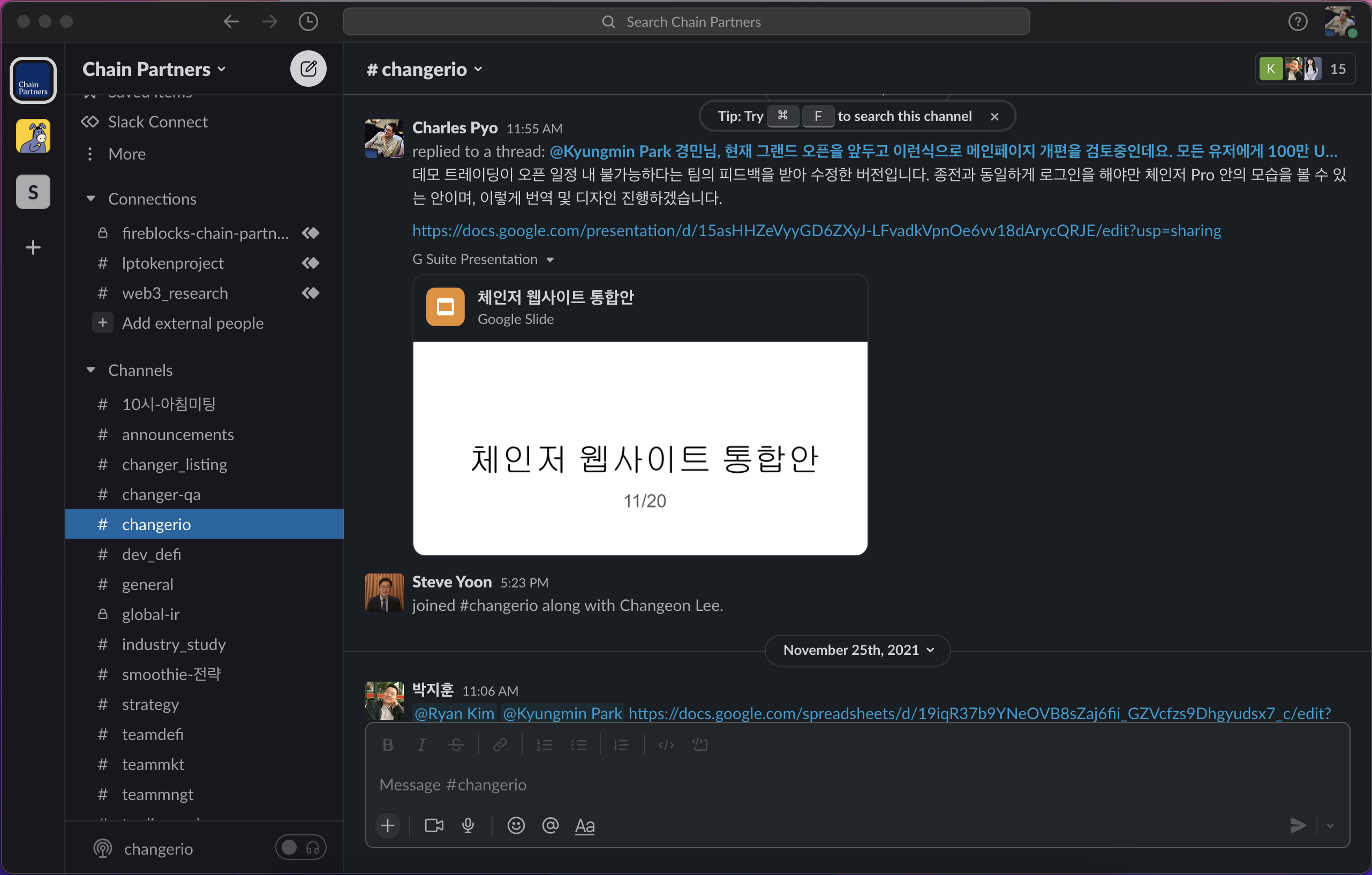Click the attachment plus icon in composer
Image resolution: width=1372 pixels, height=875 pixels.
pos(387,825)
